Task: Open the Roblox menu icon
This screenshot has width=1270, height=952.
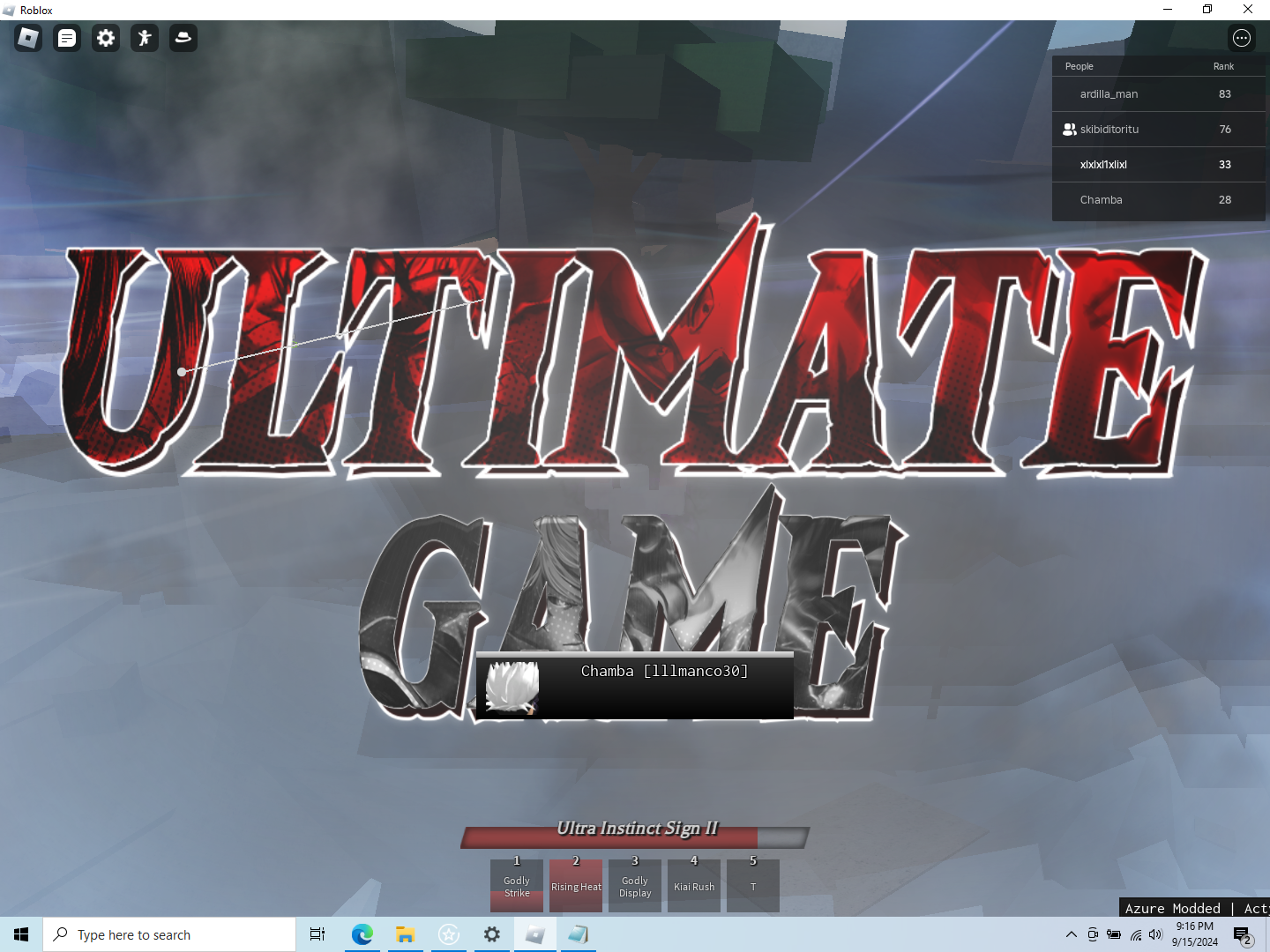Action: [x=28, y=38]
